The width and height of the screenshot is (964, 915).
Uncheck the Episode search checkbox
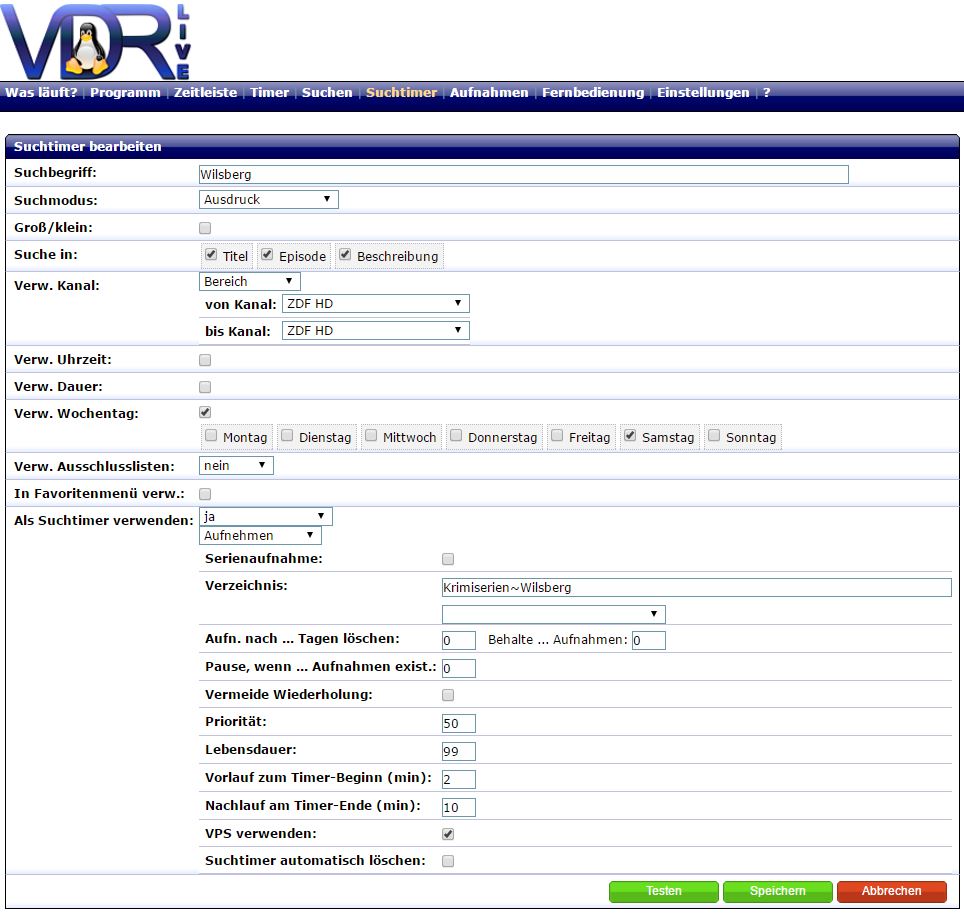point(267,255)
